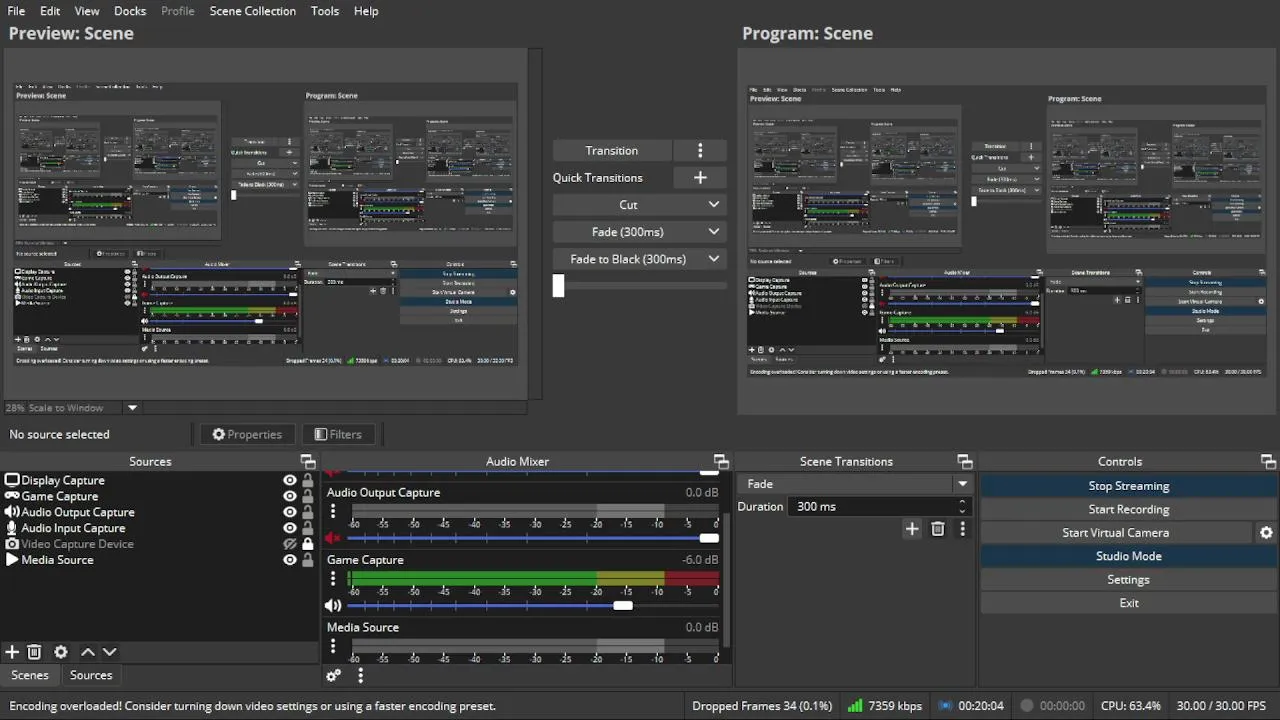1280x720 pixels.
Task: Pop out the Scene Transitions dock
Action: click(x=964, y=461)
